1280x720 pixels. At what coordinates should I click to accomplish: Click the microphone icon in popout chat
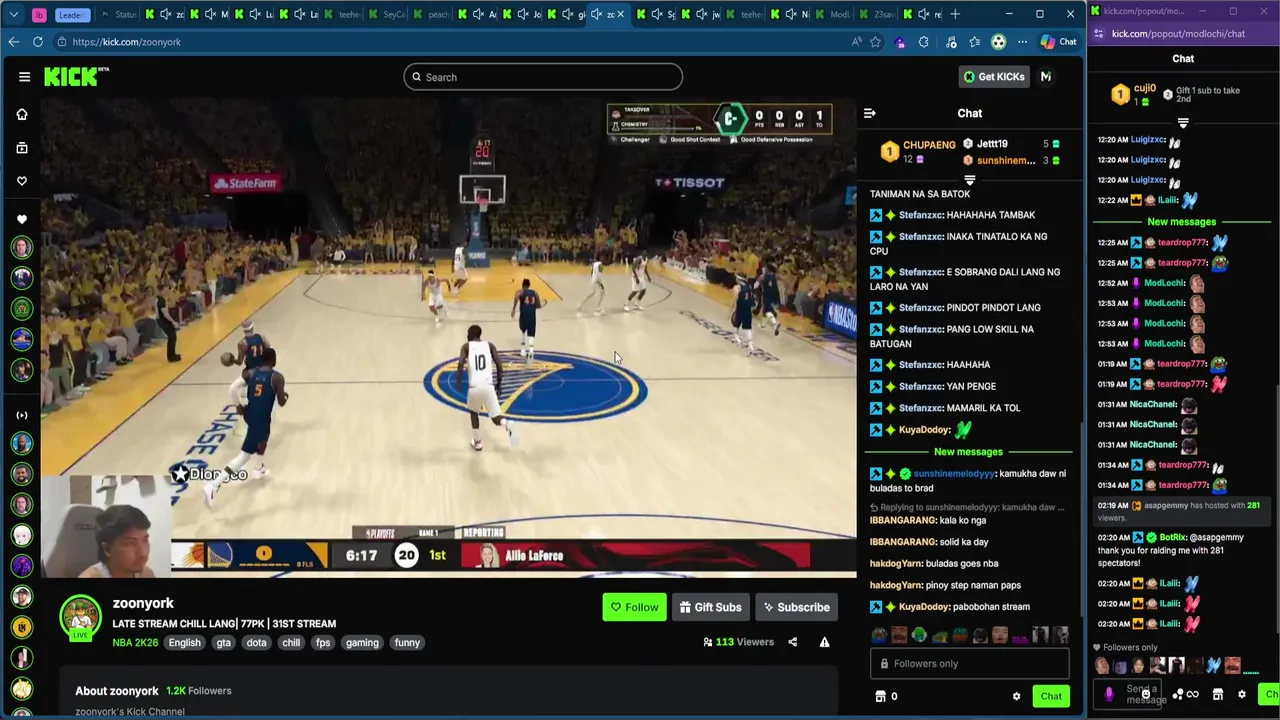(1109, 694)
